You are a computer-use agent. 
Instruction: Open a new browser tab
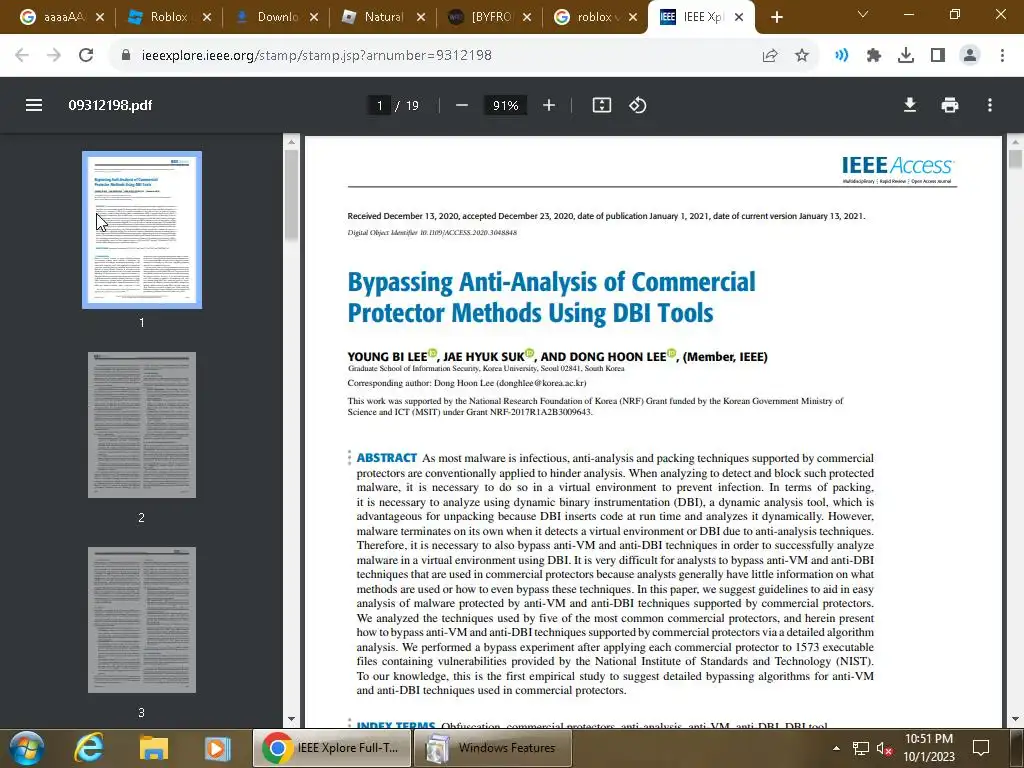point(776,17)
